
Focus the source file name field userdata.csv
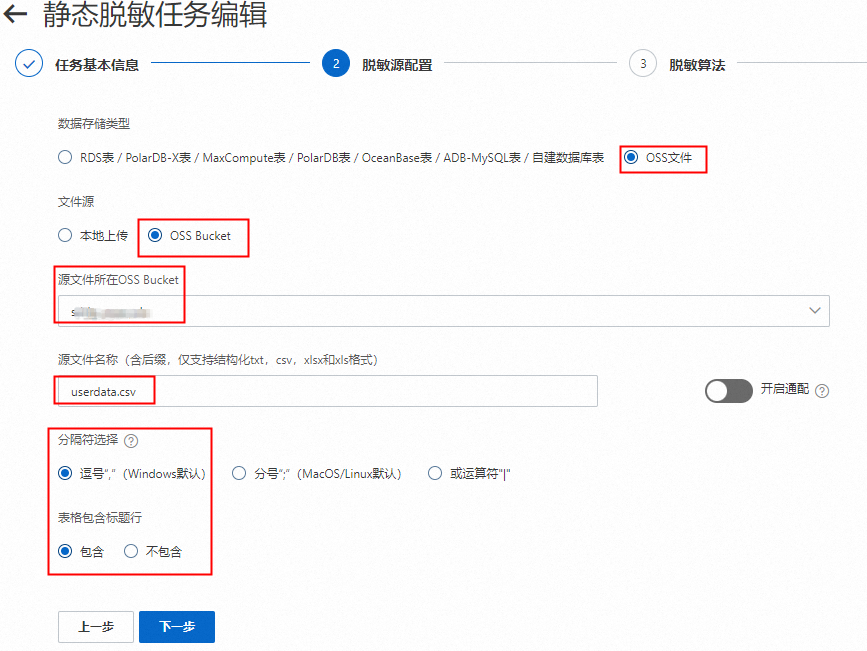tap(327, 392)
